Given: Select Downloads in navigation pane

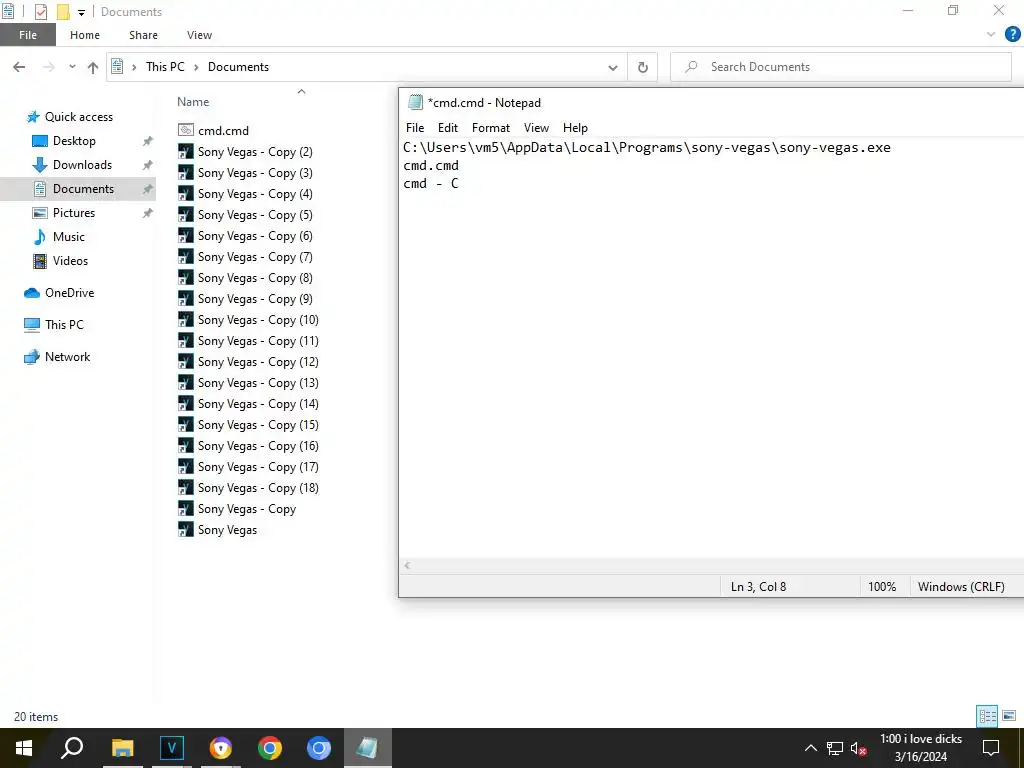Looking at the screenshot, I should (82, 165).
